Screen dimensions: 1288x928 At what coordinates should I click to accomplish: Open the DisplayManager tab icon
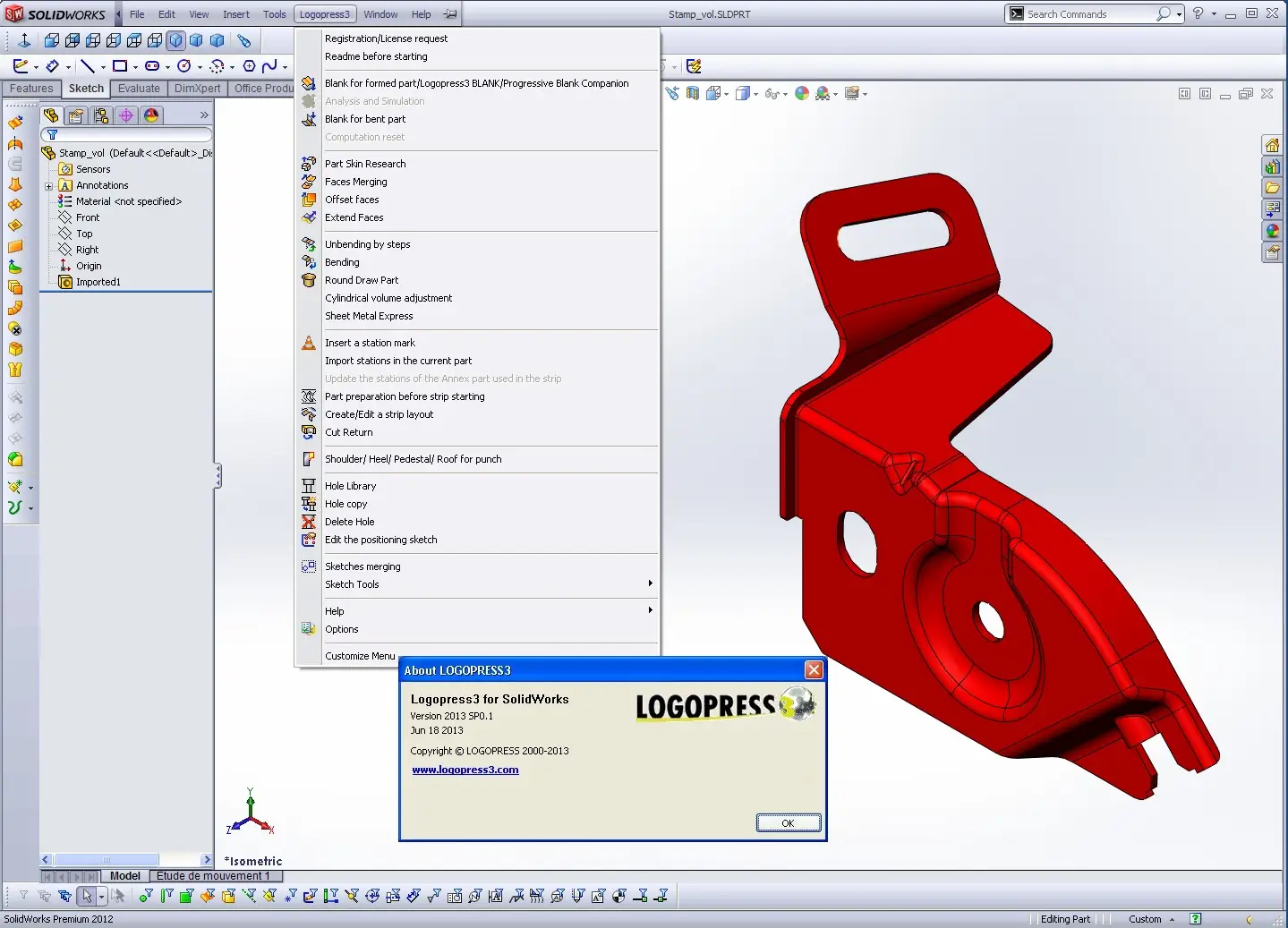coord(151,115)
